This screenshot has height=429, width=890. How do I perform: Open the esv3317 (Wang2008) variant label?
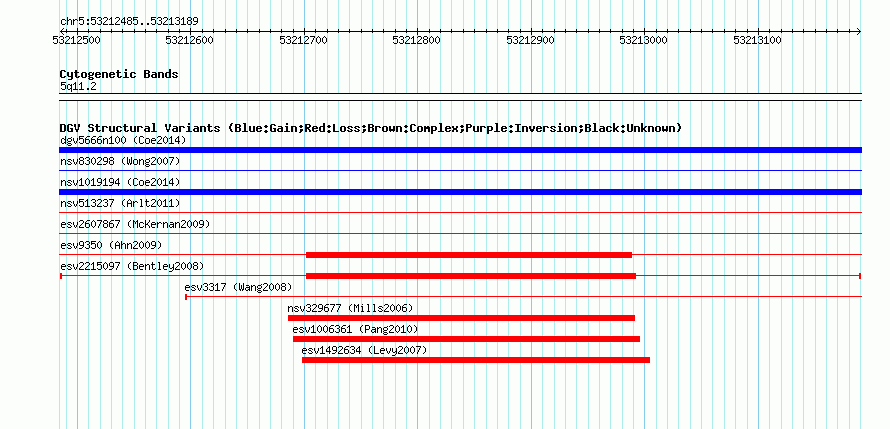coord(238,287)
